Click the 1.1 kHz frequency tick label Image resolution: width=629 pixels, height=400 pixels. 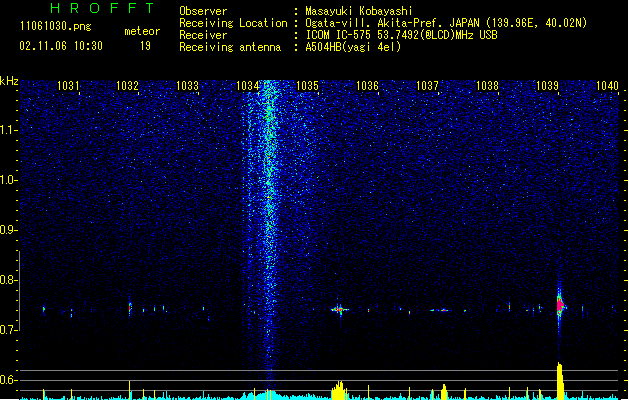pos(9,130)
